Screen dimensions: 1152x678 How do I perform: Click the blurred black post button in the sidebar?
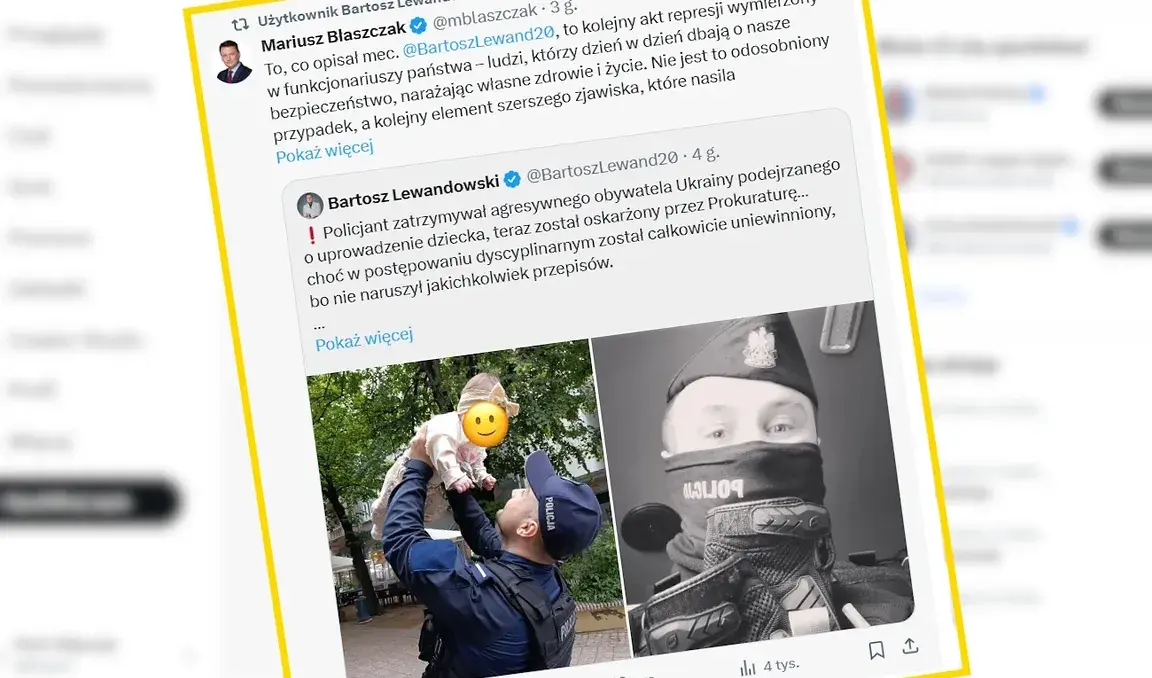pos(90,502)
